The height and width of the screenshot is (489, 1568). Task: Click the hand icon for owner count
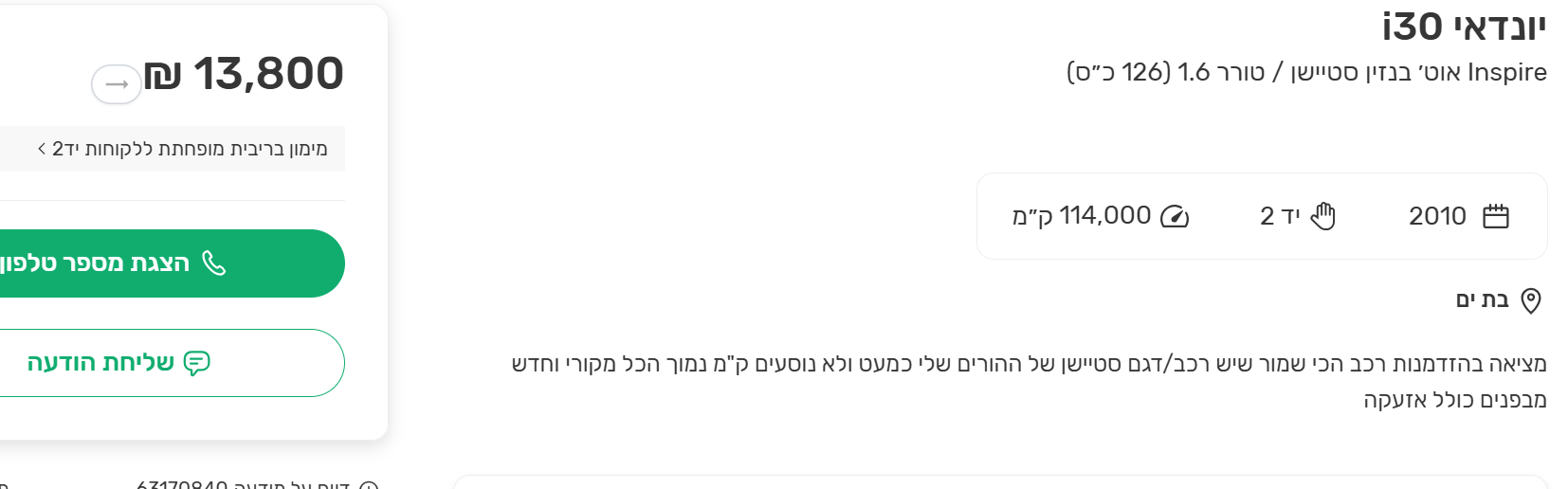(1323, 217)
